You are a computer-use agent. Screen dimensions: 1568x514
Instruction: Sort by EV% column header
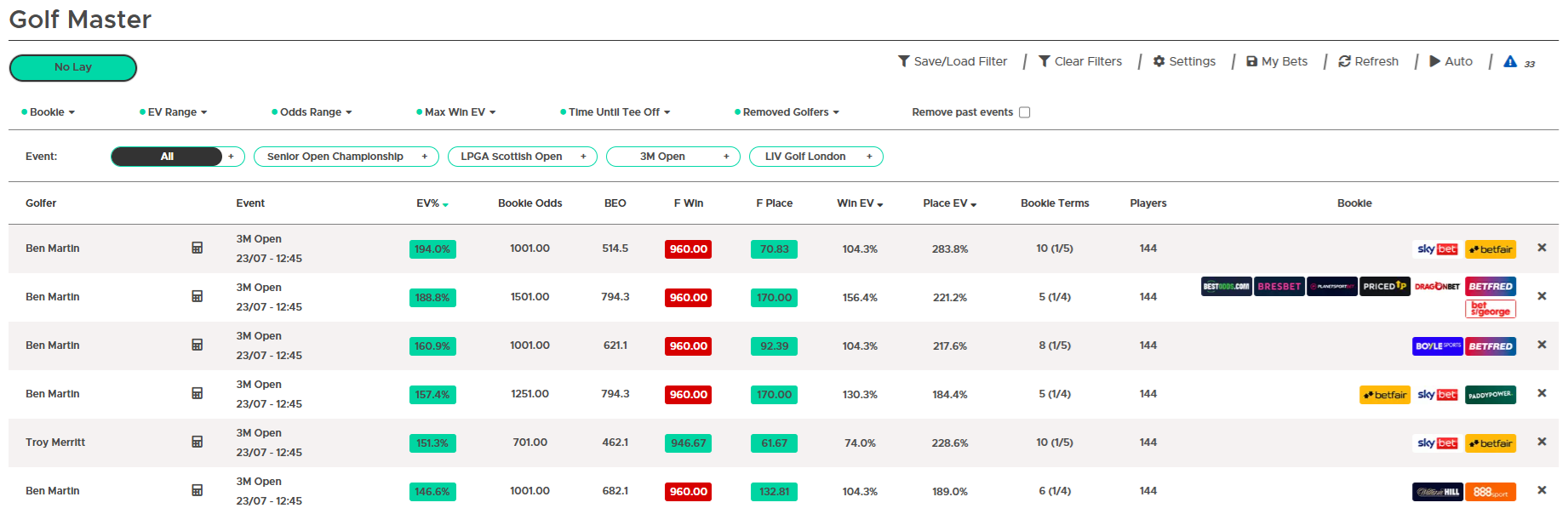click(432, 203)
